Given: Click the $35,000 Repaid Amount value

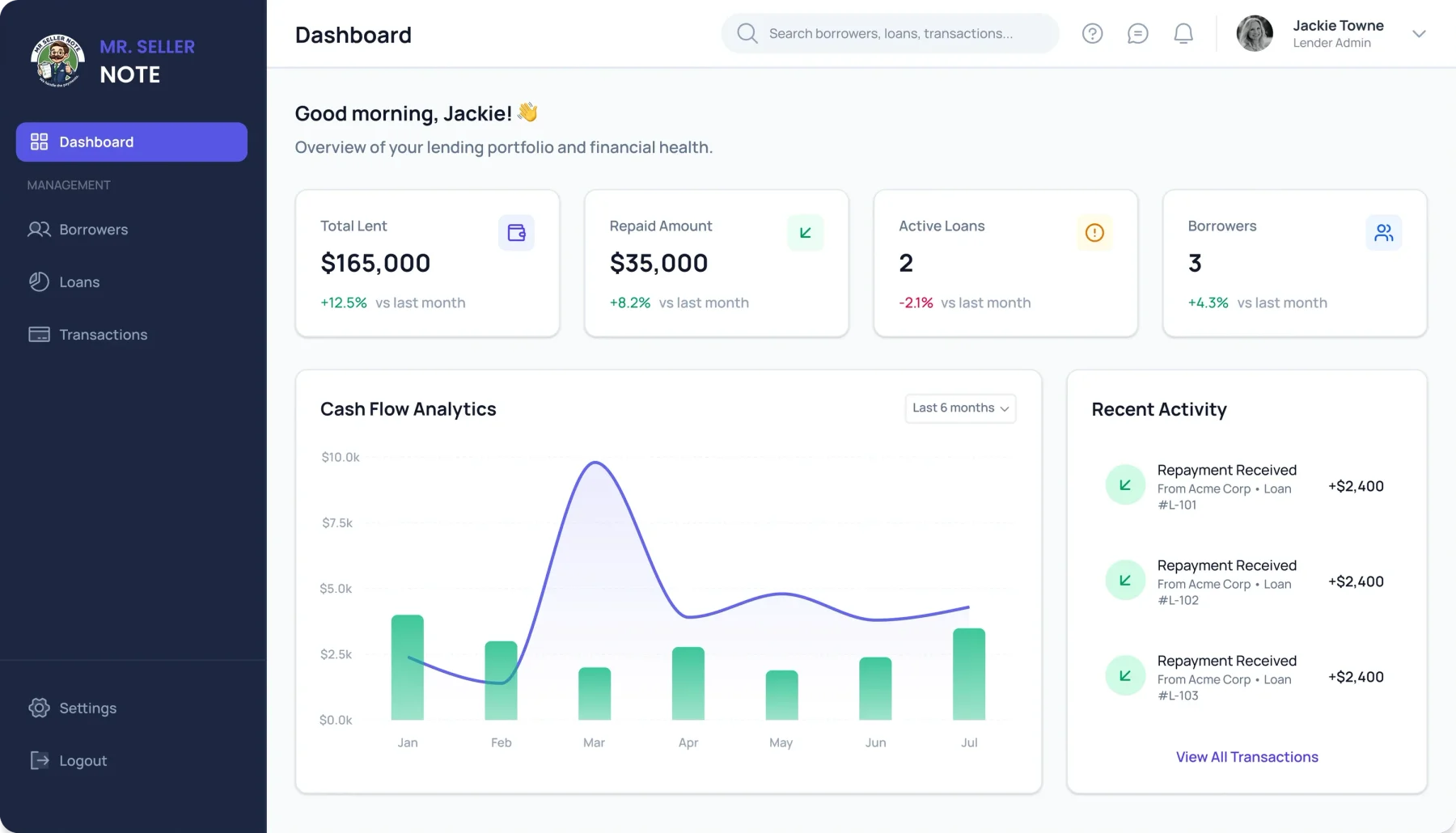Looking at the screenshot, I should pos(658,263).
